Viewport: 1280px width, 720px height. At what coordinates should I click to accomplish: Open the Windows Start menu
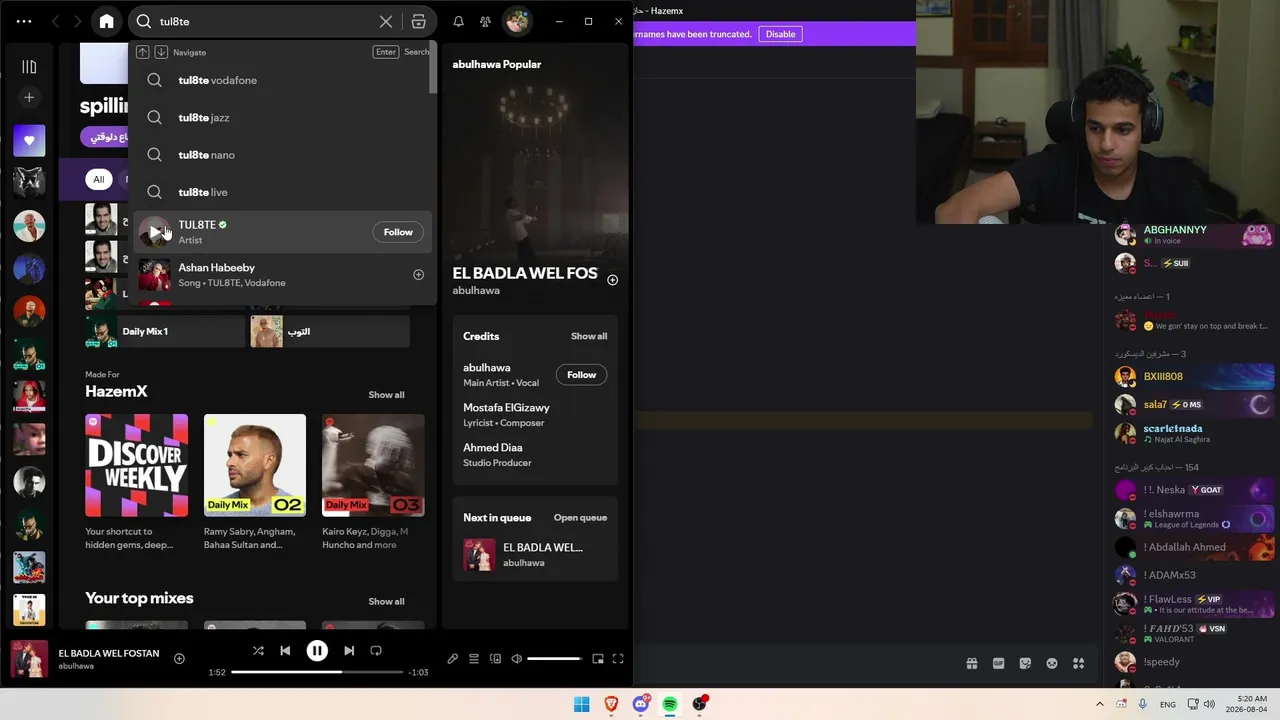coord(581,704)
